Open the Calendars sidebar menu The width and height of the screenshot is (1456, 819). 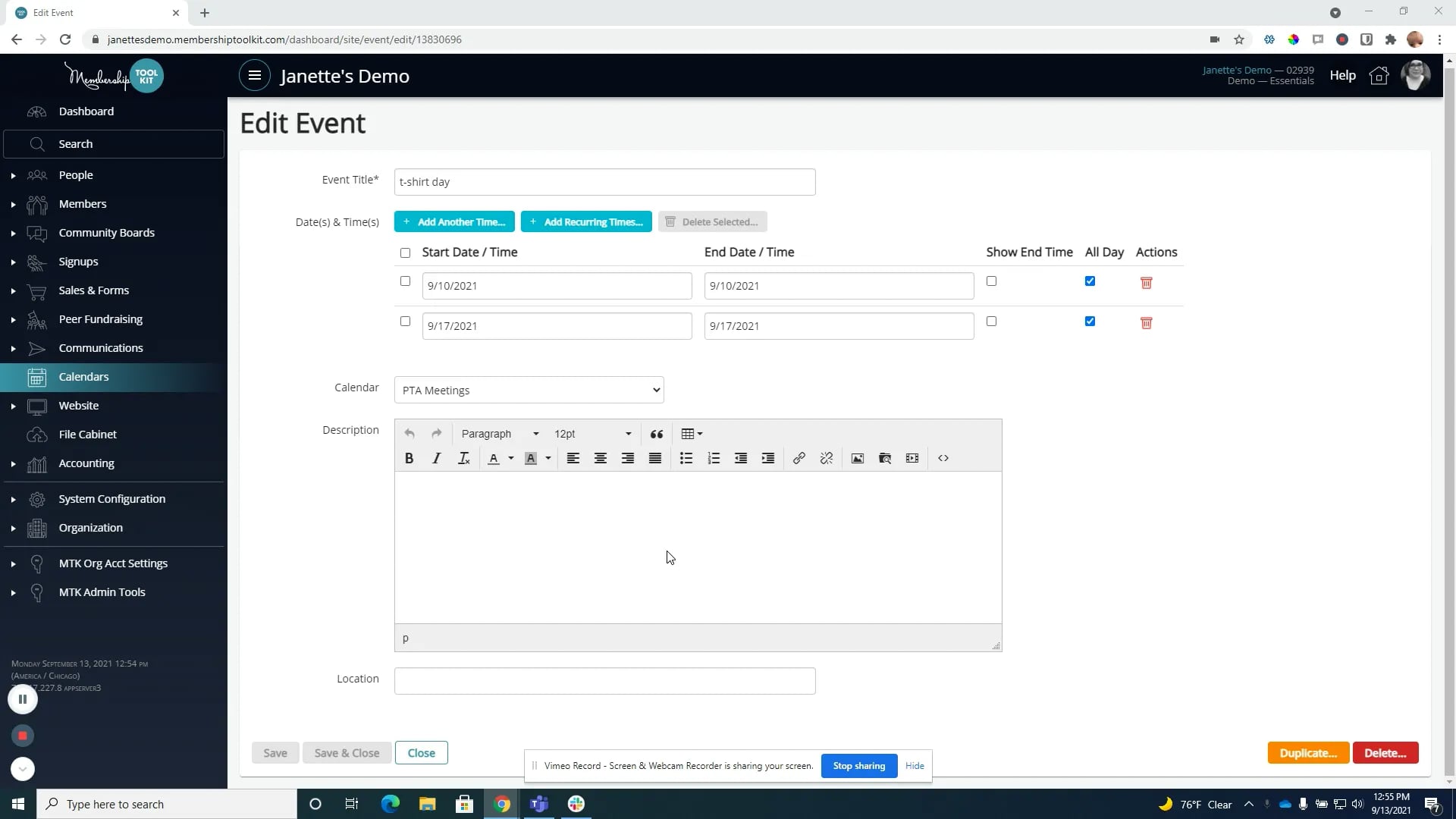[x=83, y=376]
